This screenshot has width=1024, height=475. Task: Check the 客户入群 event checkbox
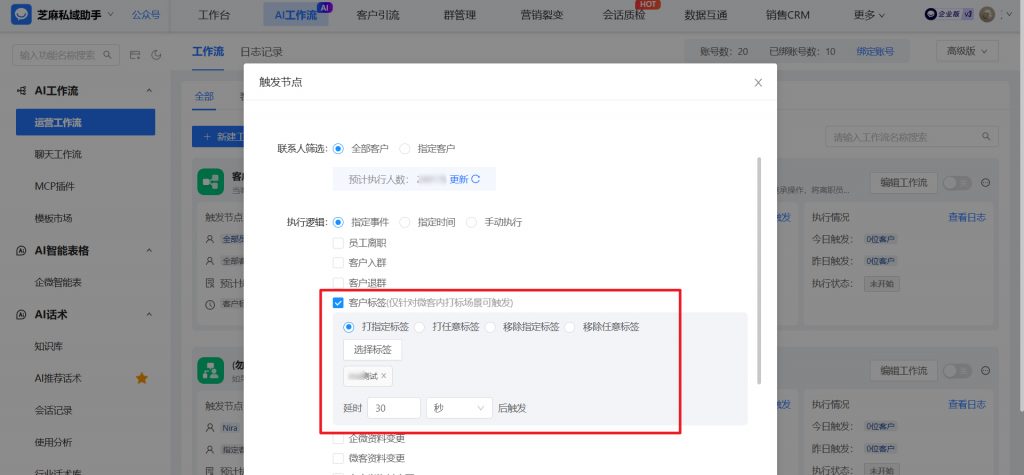point(338,263)
